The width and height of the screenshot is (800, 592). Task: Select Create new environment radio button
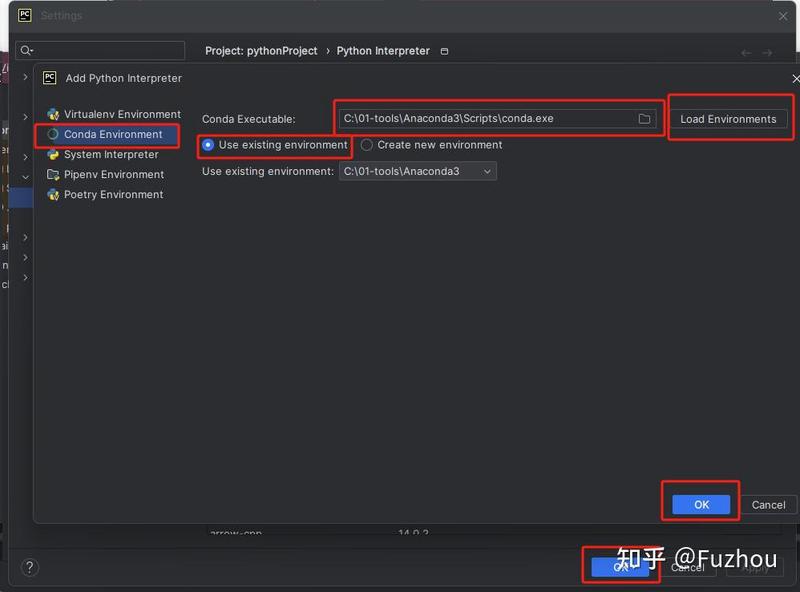pos(366,145)
